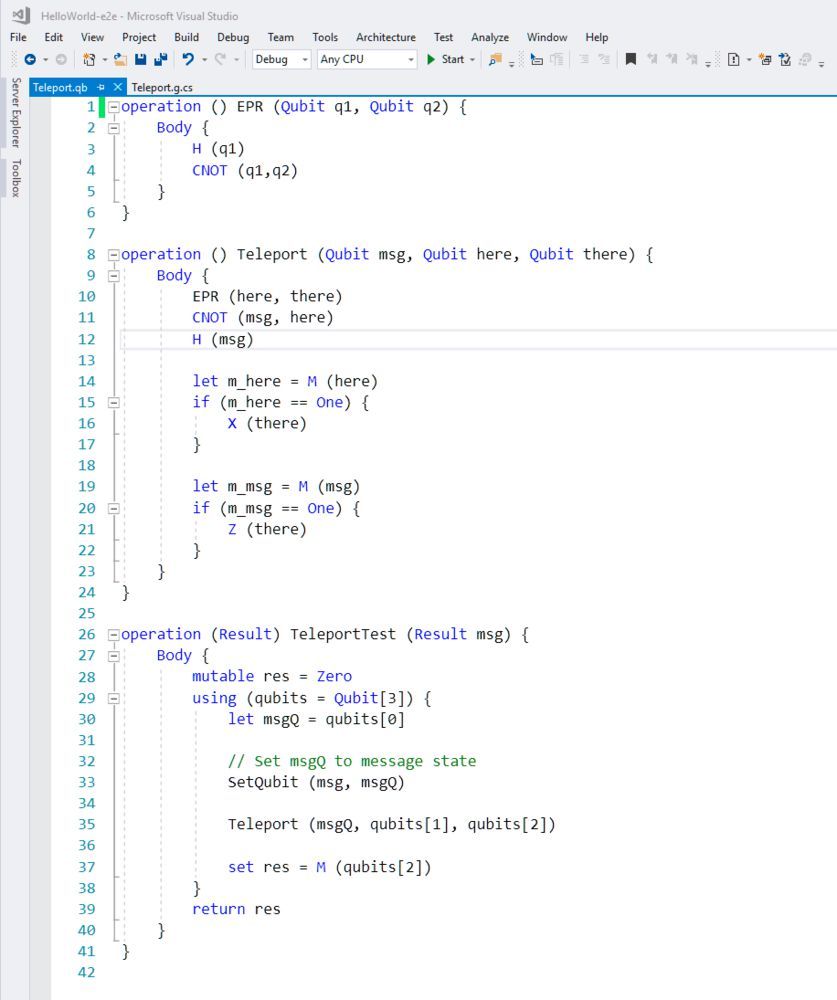Click the Save All icon
Viewport: 837px width, 1000px height.
click(158, 60)
